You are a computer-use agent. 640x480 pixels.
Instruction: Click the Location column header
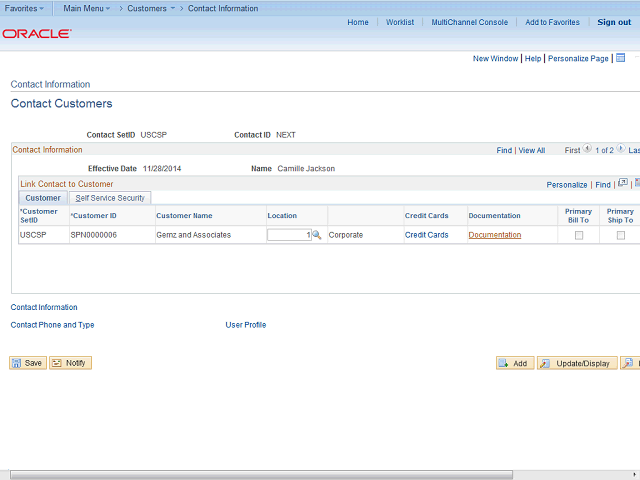point(282,216)
